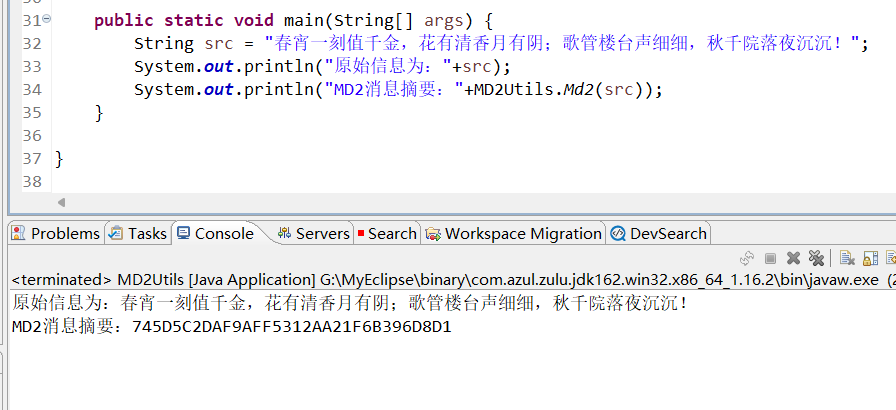This screenshot has height=410, width=896.
Task: Click the MD2 hash output 745D5C2DAF9AFF5312AA21F6B396D8D1
Action: (291, 327)
